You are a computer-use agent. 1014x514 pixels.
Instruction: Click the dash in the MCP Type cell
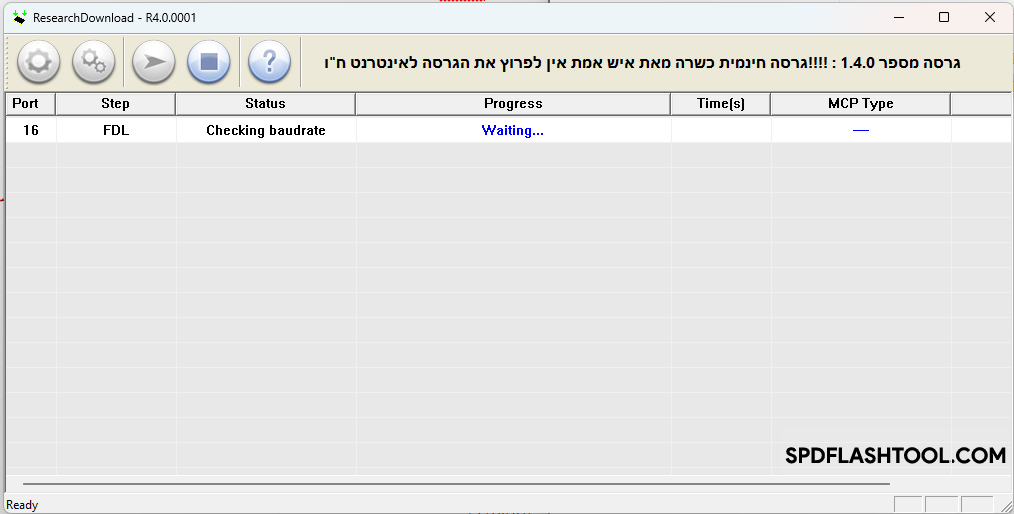(x=860, y=130)
